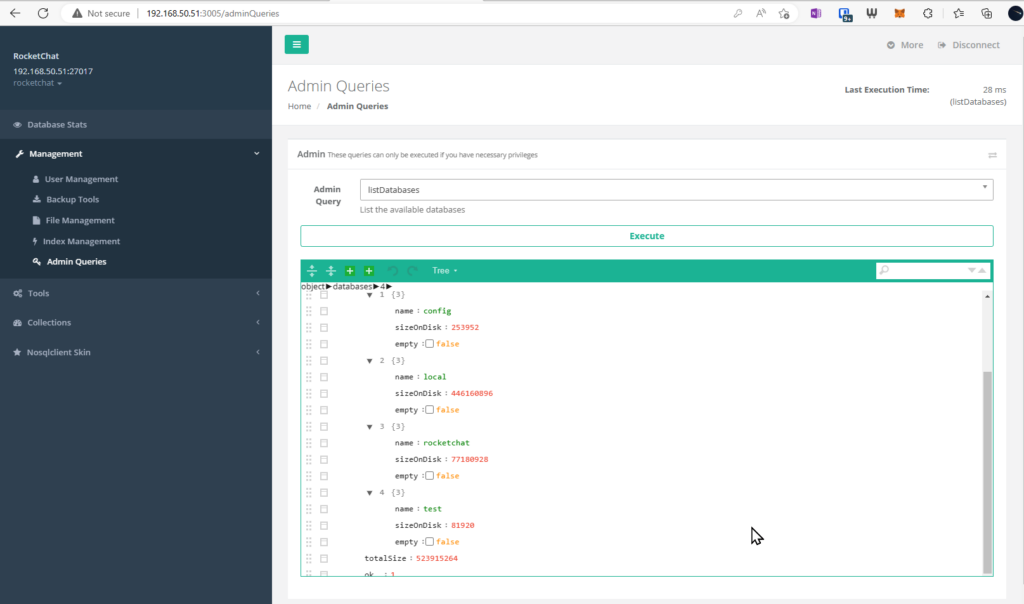Click the Disconnect link in the top bar
The height and width of the screenshot is (604, 1024).
click(x=968, y=45)
